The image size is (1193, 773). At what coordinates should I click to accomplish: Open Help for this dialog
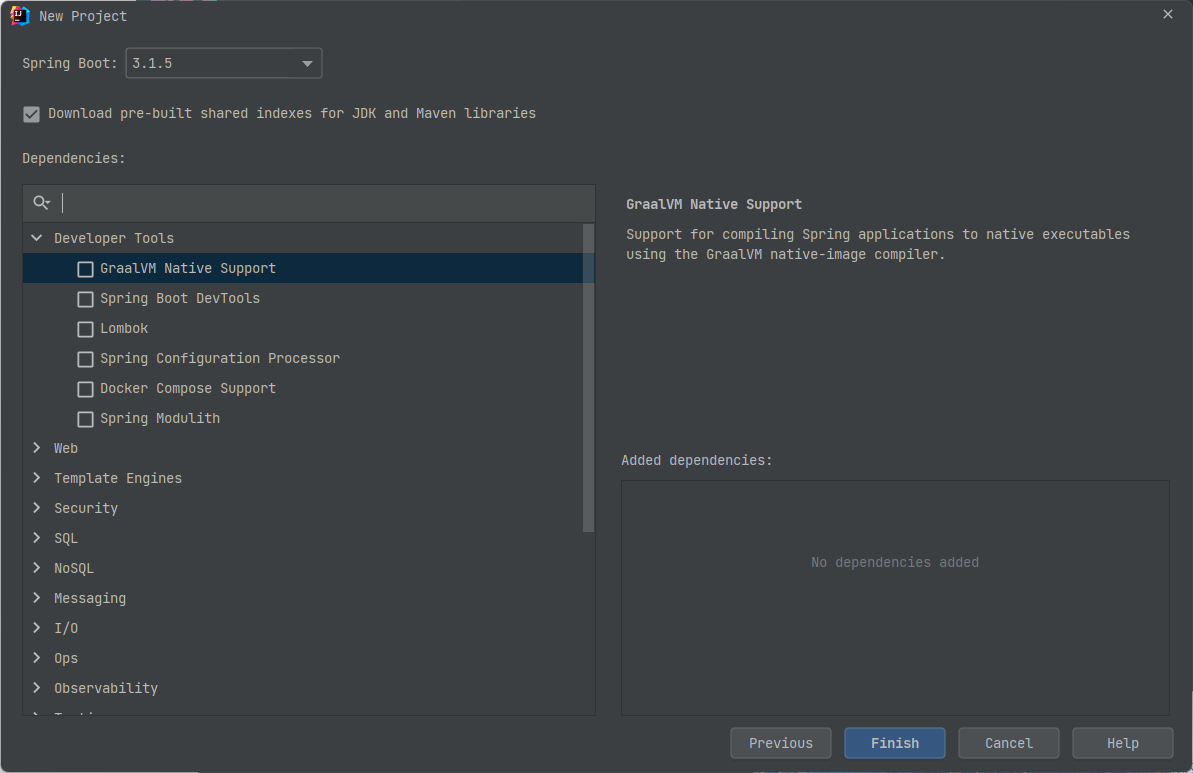[1123, 743]
